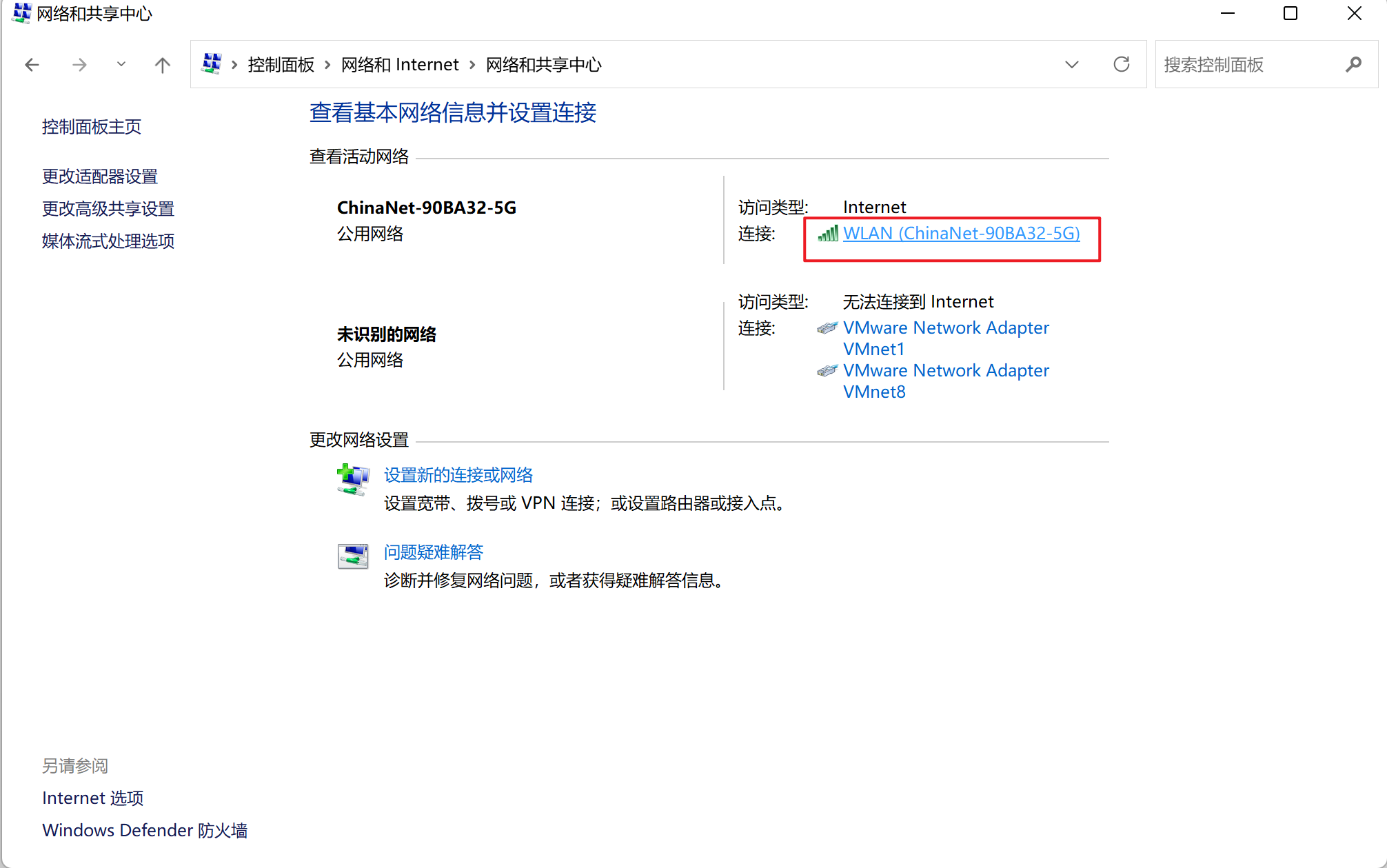Open 更改适配器设置
The height and width of the screenshot is (868, 1387).
(x=100, y=176)
